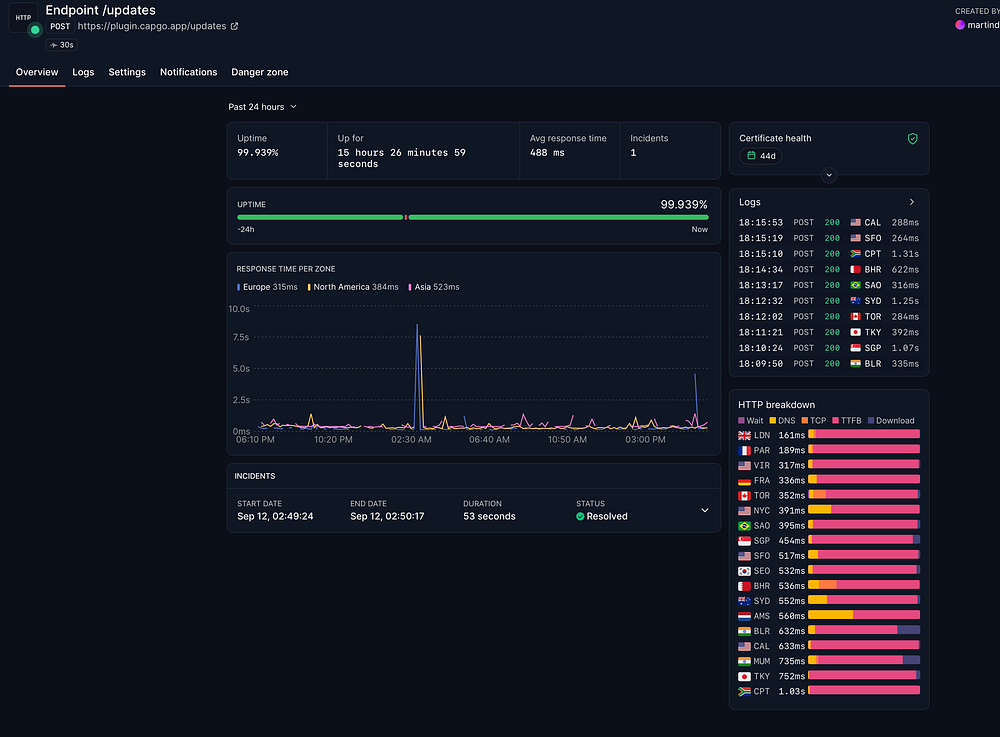Screen dimensions: 1000x737
Task: Click the certificate health shield icon
Action: (x=912, y=139)
